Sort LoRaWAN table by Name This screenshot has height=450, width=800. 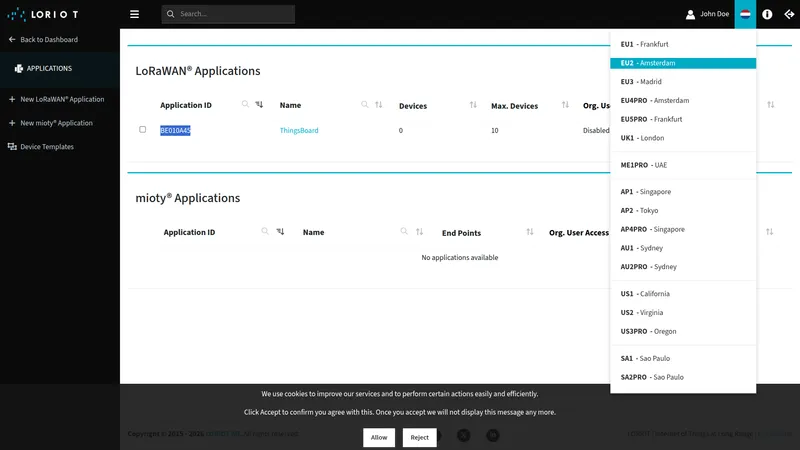[x=379, y=105]
